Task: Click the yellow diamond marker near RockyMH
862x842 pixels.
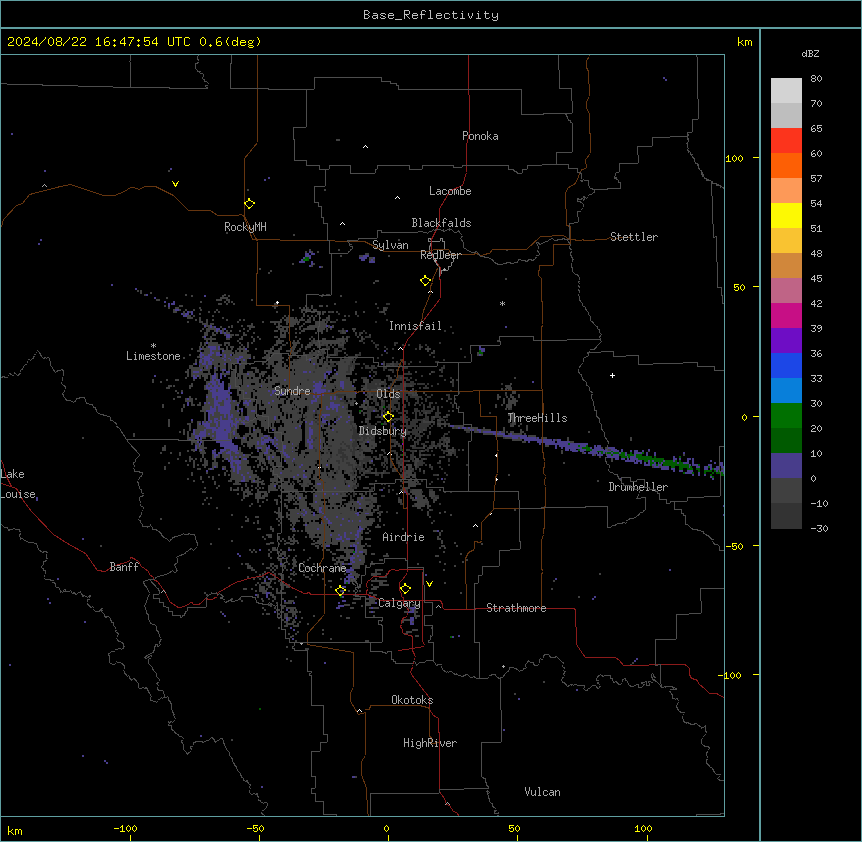Action: (x=250, y=204)
